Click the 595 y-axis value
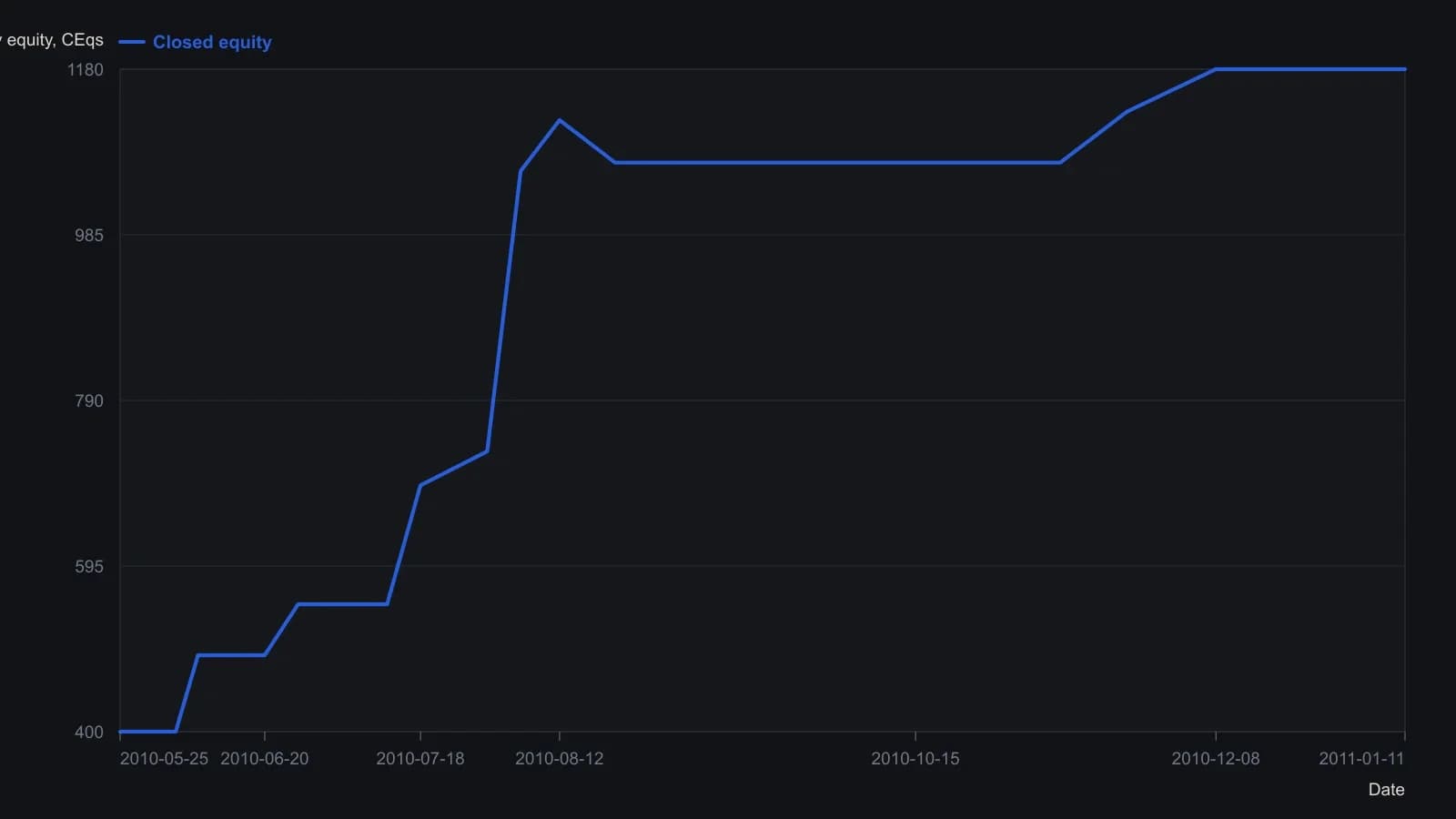This screenshot has width=1456, height=819. (89, 567)
